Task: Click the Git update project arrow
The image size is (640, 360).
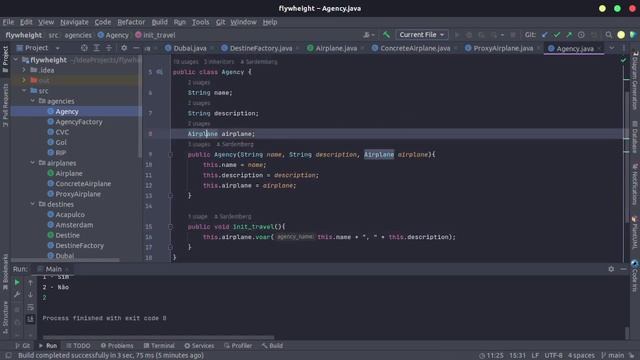Action: point(544,35)
